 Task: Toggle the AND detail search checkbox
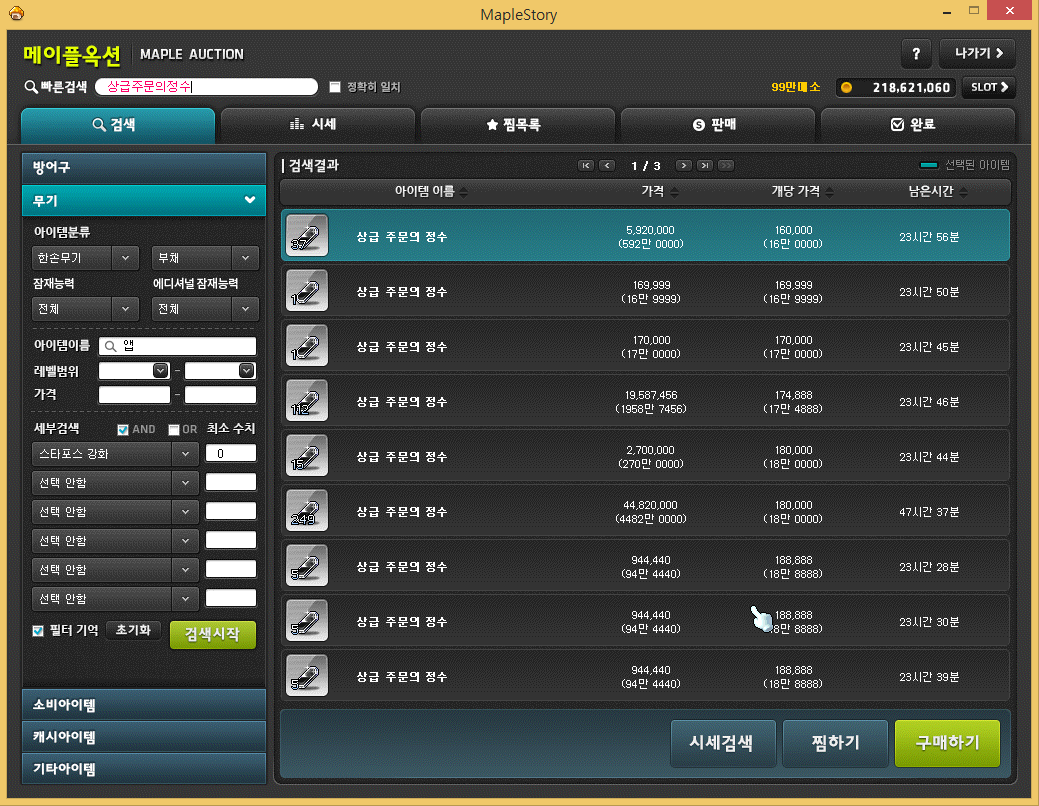tap(123, 430)
